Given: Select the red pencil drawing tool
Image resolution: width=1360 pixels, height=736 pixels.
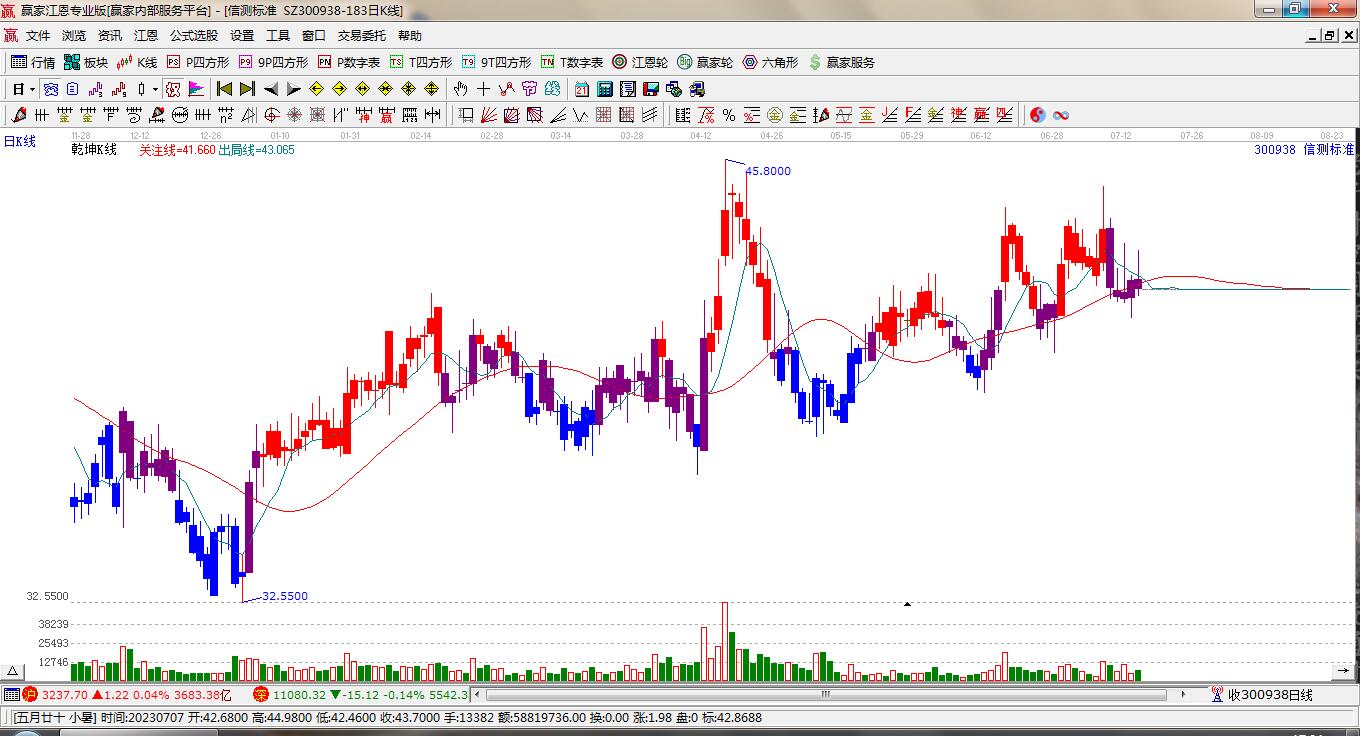Looking at the screenshot, I should (18, 115).
